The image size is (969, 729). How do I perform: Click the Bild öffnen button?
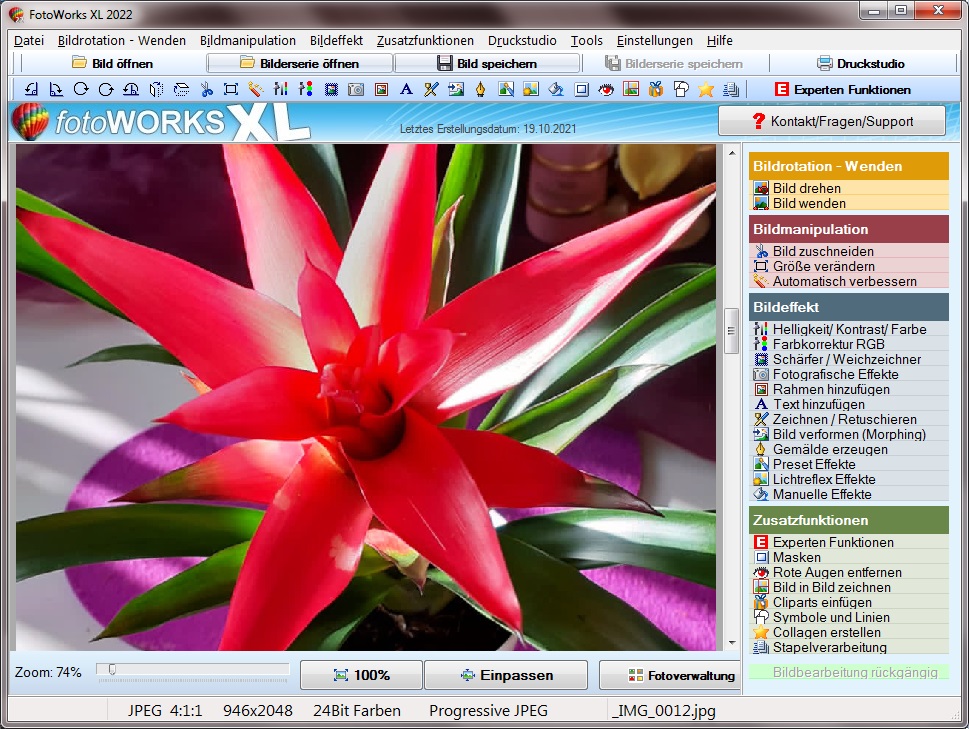pos(113,63)
